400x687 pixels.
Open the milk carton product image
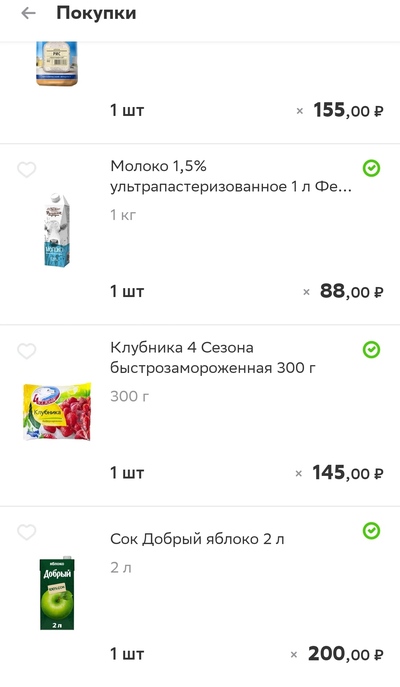57,230
